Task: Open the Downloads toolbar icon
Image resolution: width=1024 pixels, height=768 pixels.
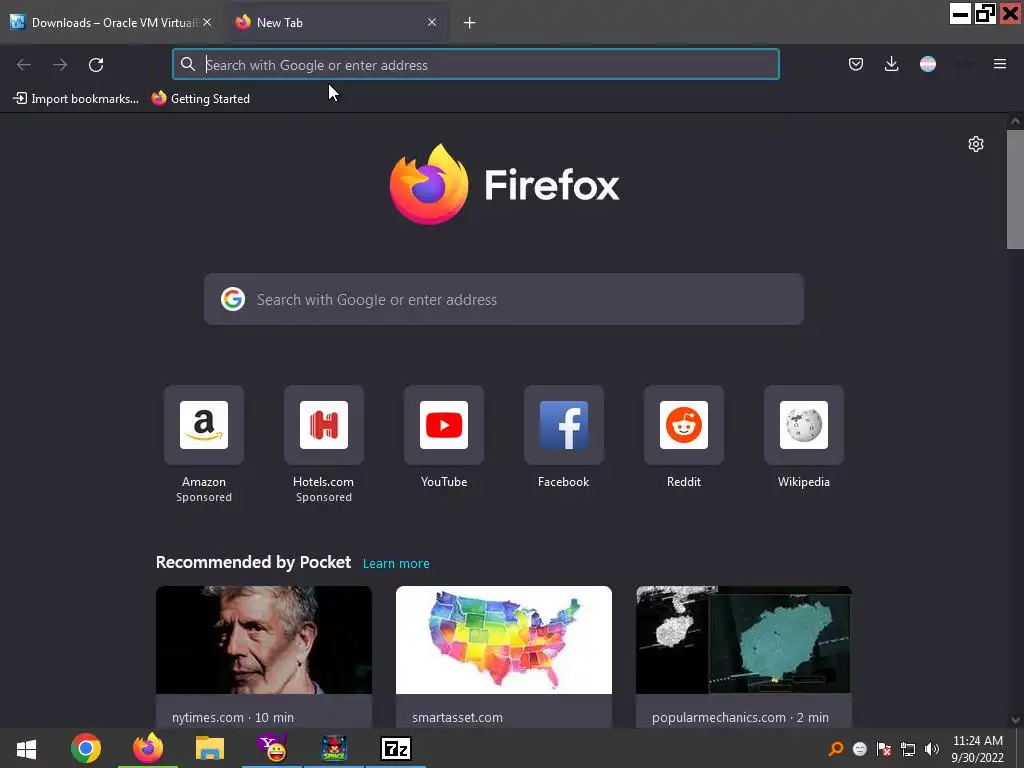Action: point(891,64)
